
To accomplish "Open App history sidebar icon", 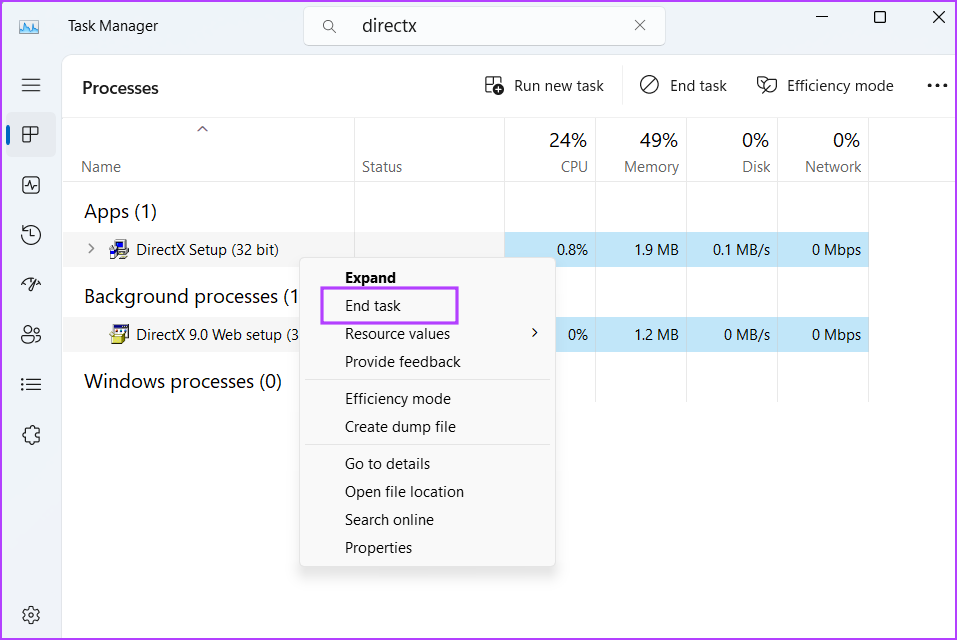I will (x=31, y=235).
